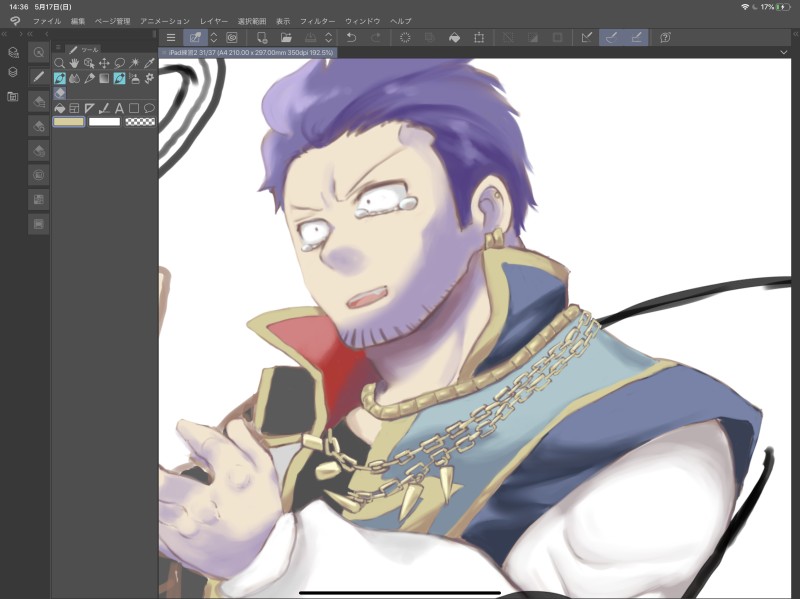
Task: Open the レイヤー menu
Action: [x=214, y=21]
